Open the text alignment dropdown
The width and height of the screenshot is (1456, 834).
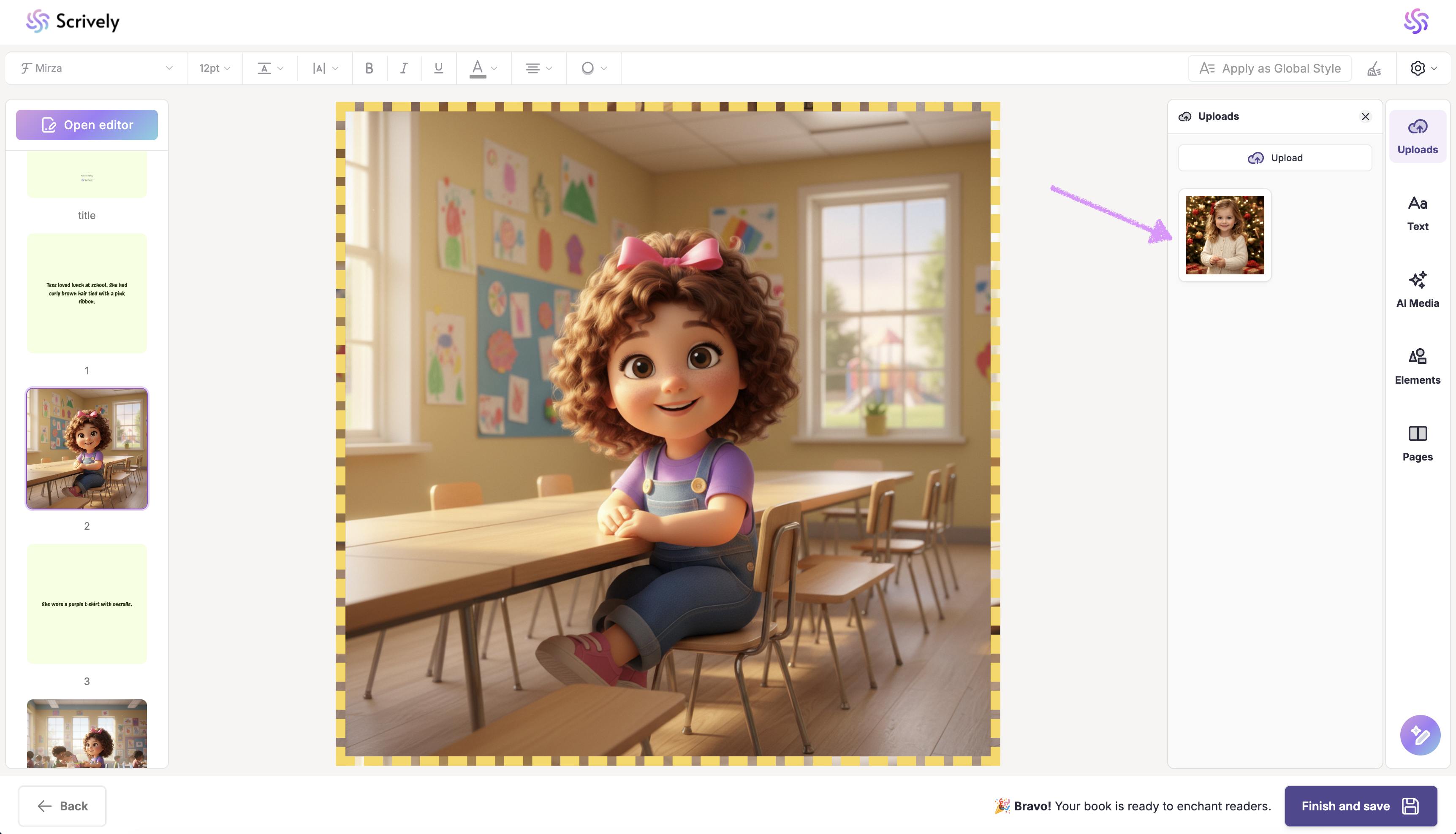pos(538,68)
